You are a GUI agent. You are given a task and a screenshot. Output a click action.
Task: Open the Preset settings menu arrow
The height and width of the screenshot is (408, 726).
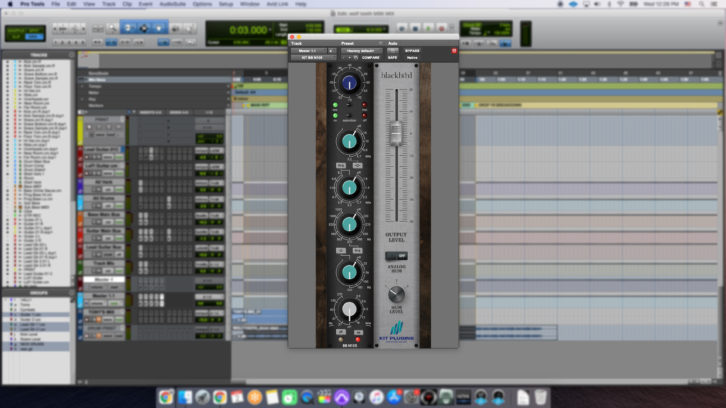(x=381, y=44)
